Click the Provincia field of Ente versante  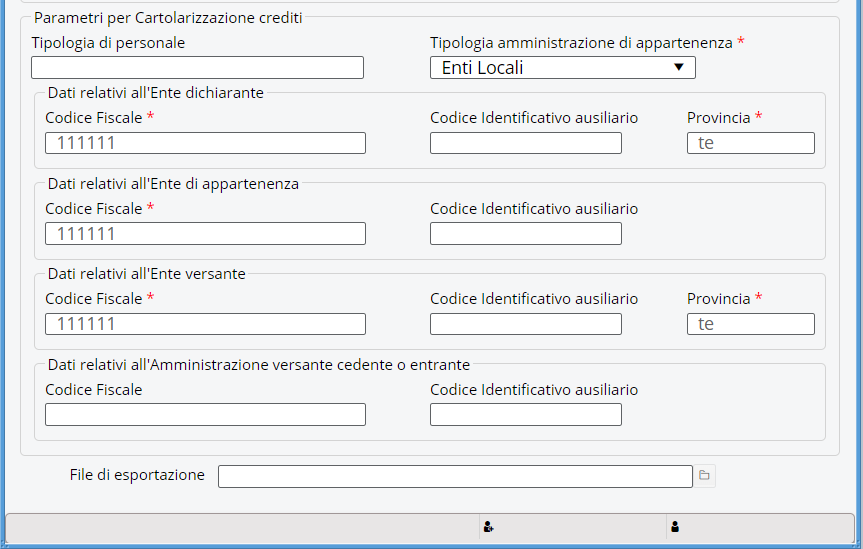click(750, 324)
